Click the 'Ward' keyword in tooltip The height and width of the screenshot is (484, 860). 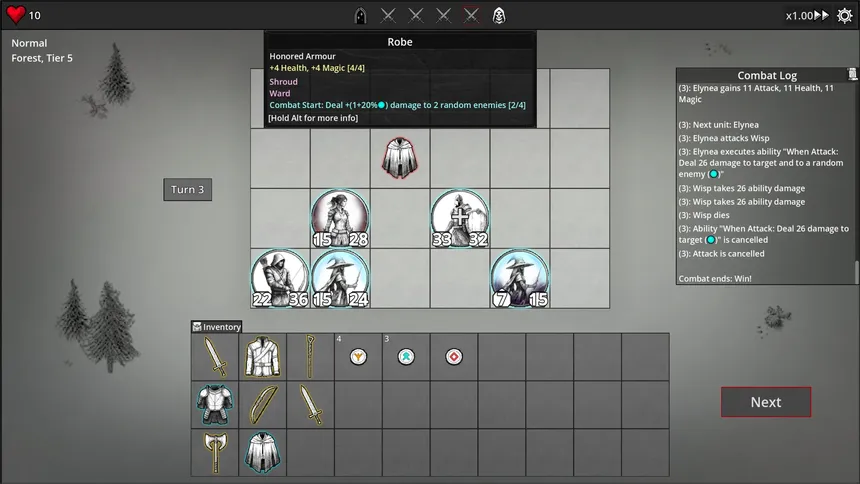tap(280, 93)
